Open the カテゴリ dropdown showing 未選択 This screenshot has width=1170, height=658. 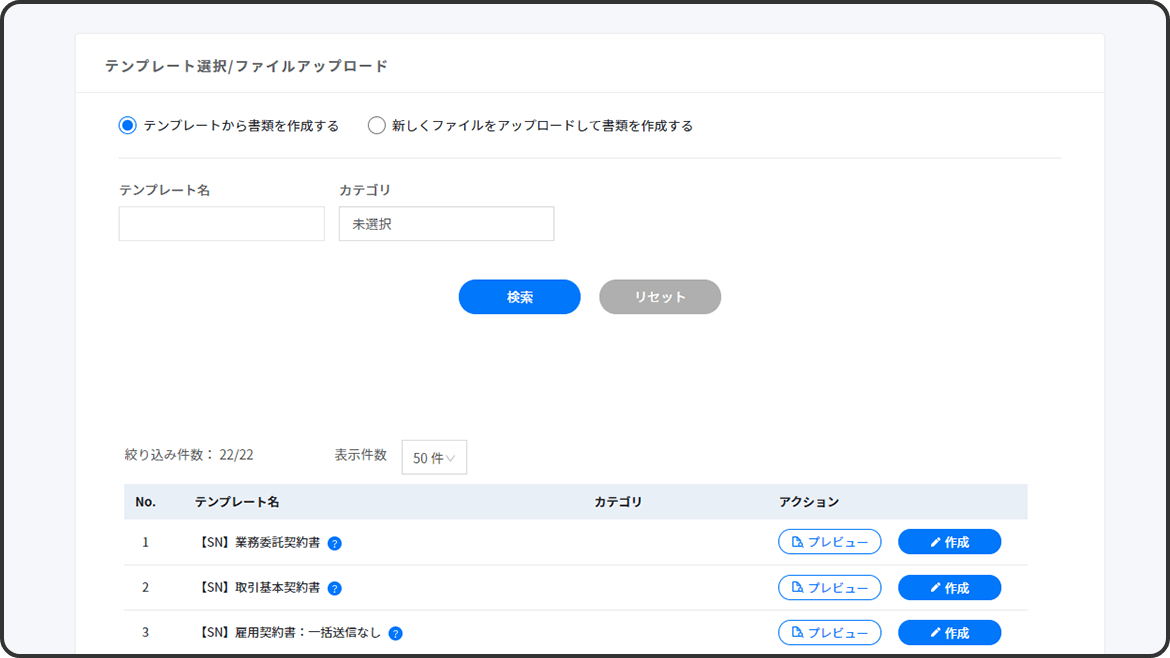(446, 224)
